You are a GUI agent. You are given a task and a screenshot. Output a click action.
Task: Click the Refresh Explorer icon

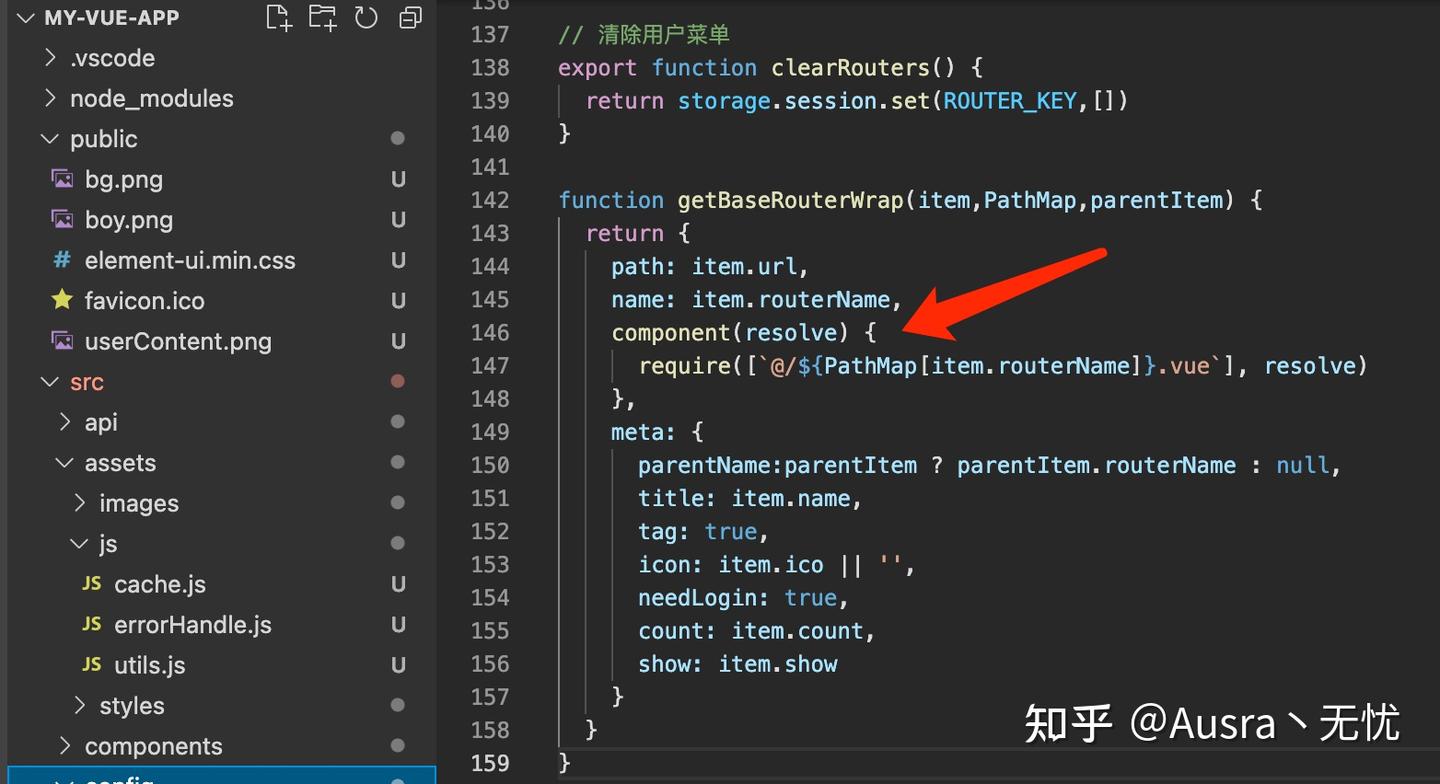pos(366,17)
